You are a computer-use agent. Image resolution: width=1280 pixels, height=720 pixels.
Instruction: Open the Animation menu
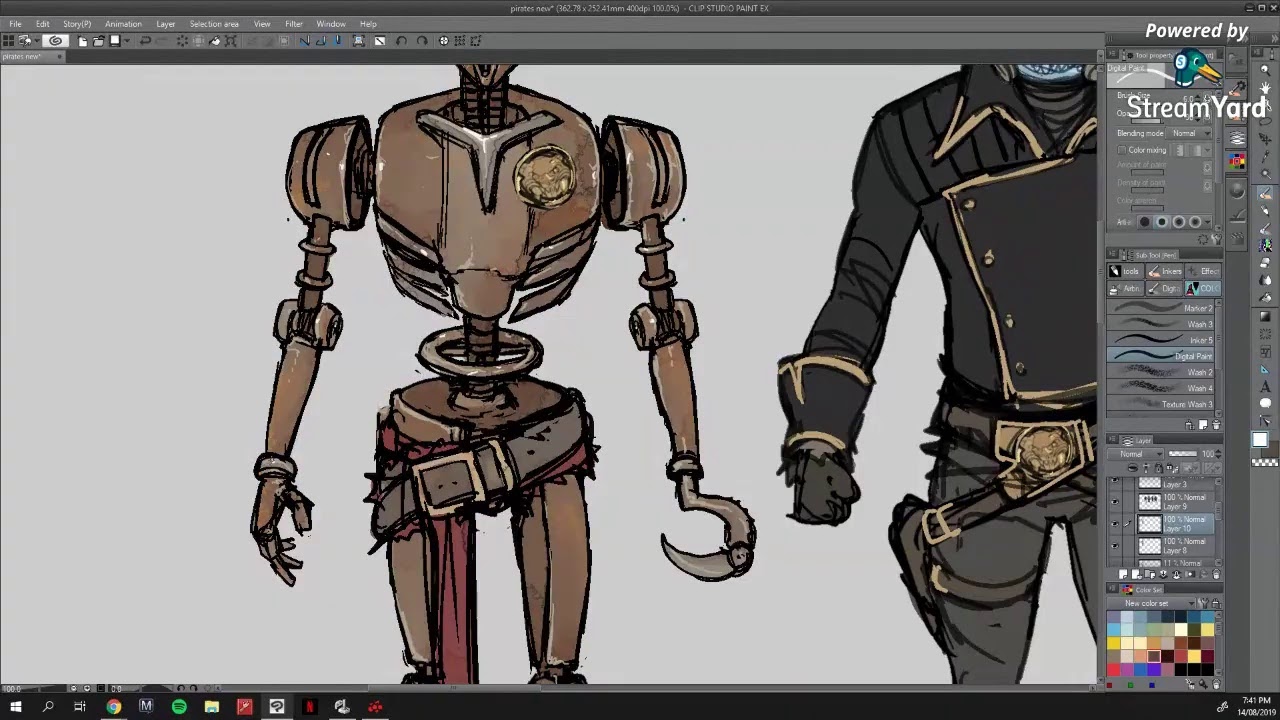pos(123,24)
